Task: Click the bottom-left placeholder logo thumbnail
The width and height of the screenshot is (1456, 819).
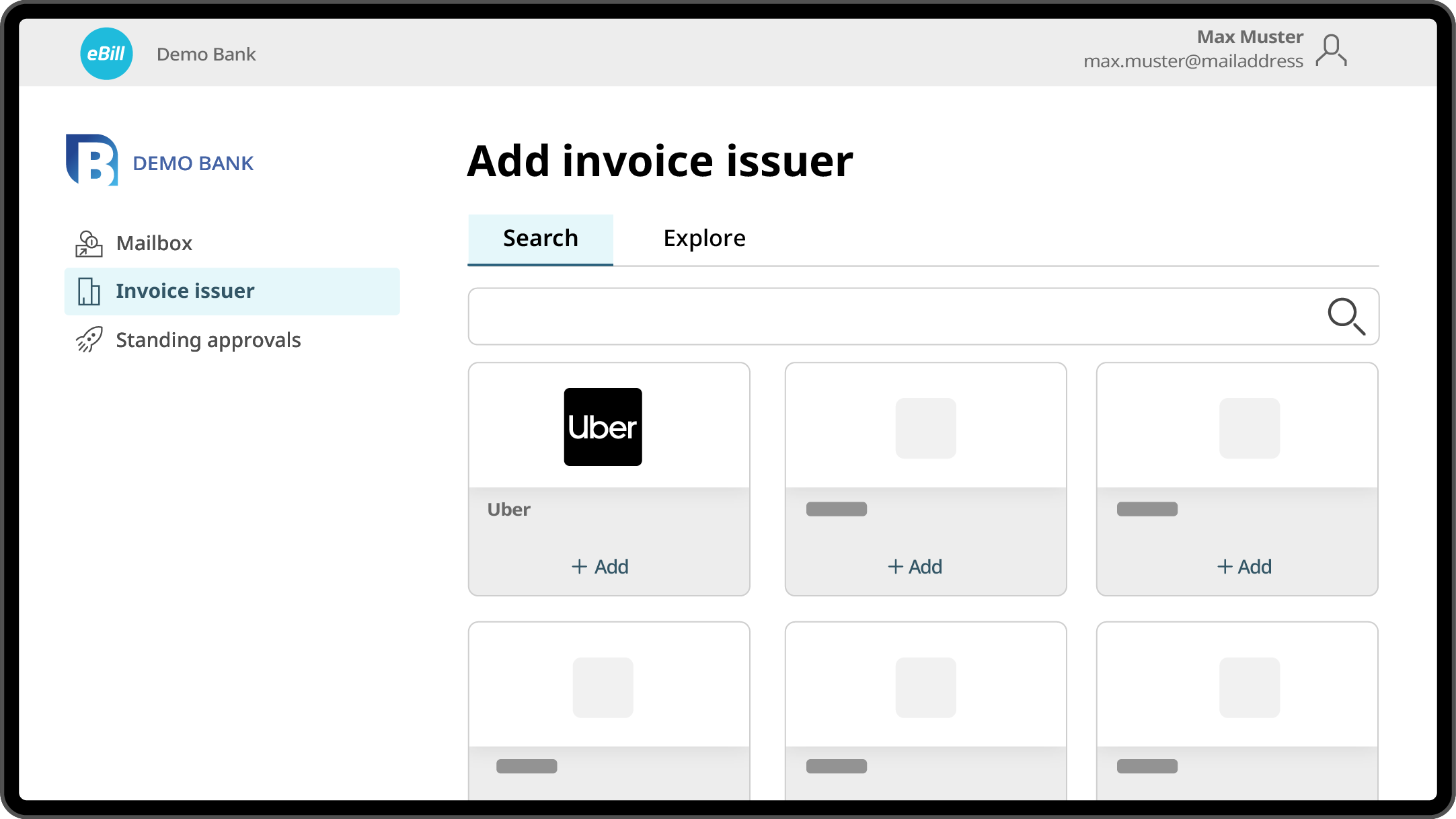Action: coord(603,687)
